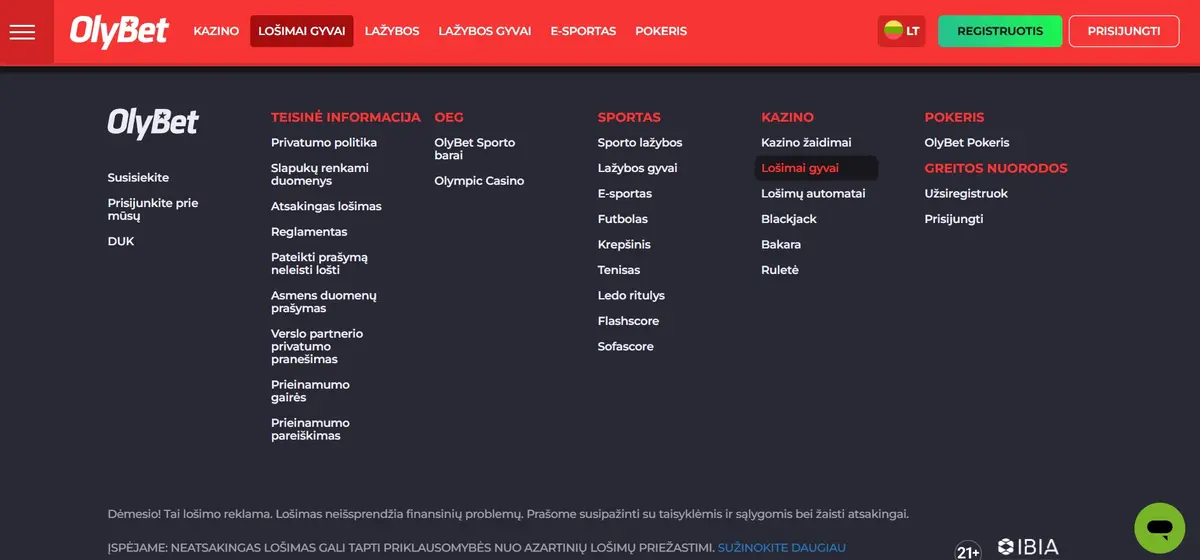
Task: Click the OlyBet logo in footer
Action: click(153, 123)
